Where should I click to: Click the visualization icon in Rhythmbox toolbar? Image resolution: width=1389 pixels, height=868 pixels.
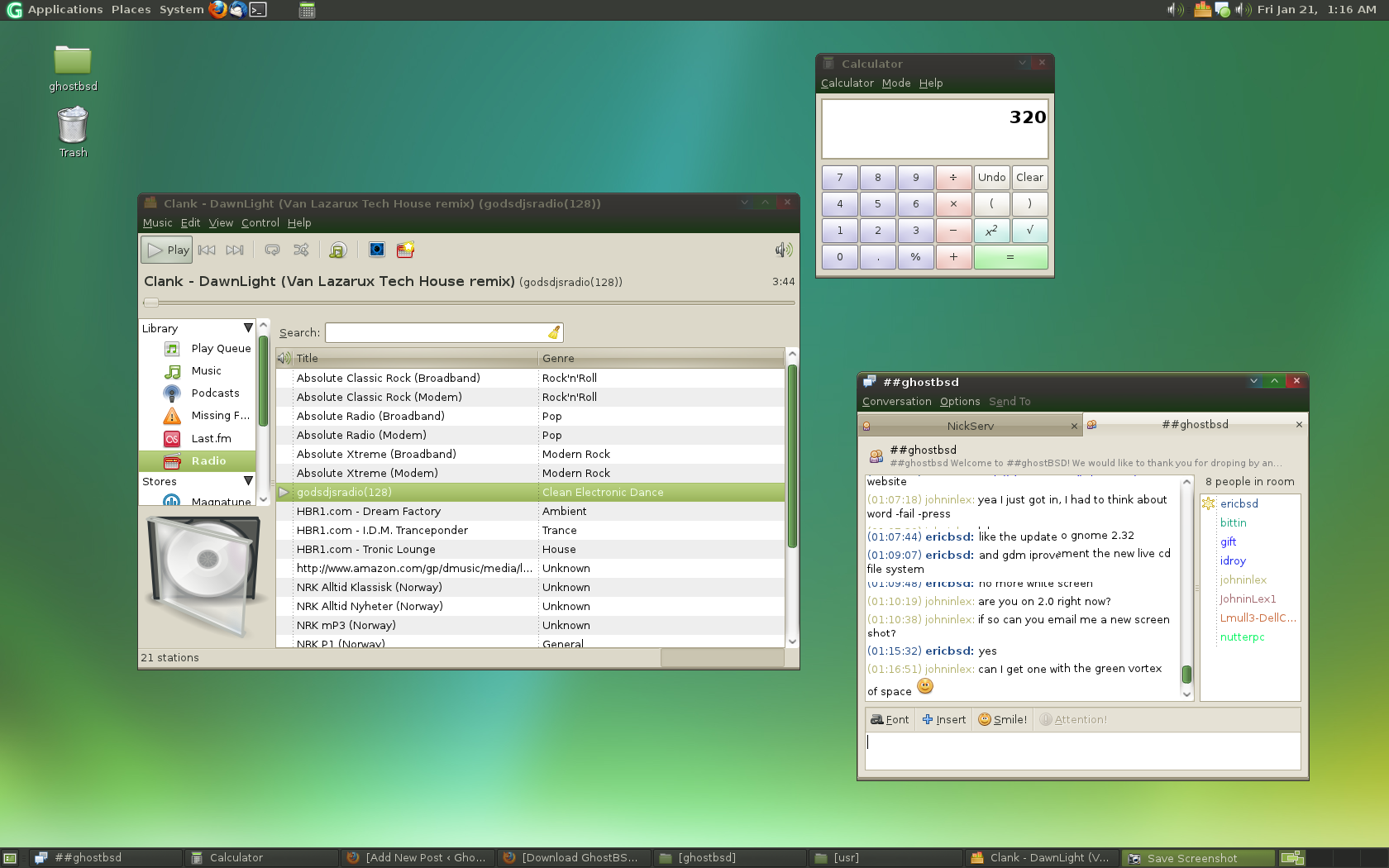pyautogui.click(x=377, y=250)
